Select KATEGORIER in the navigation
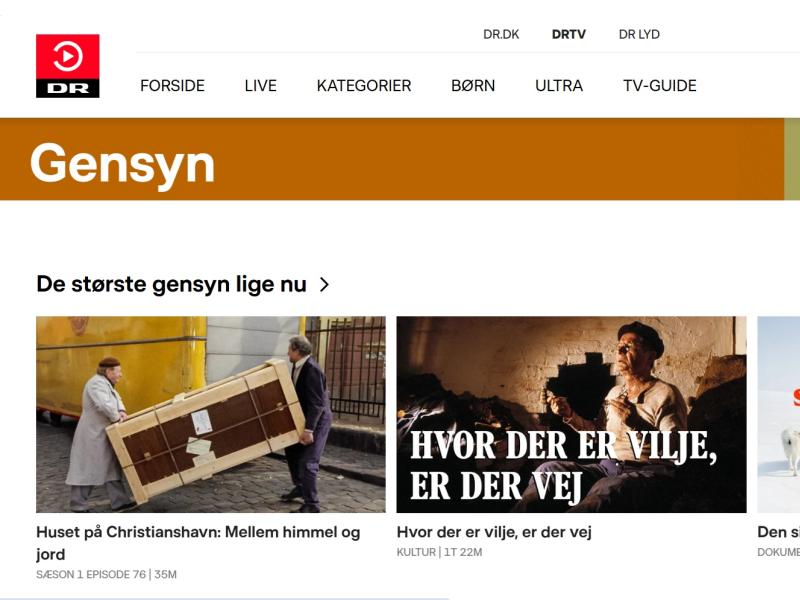 click(364, 86)
